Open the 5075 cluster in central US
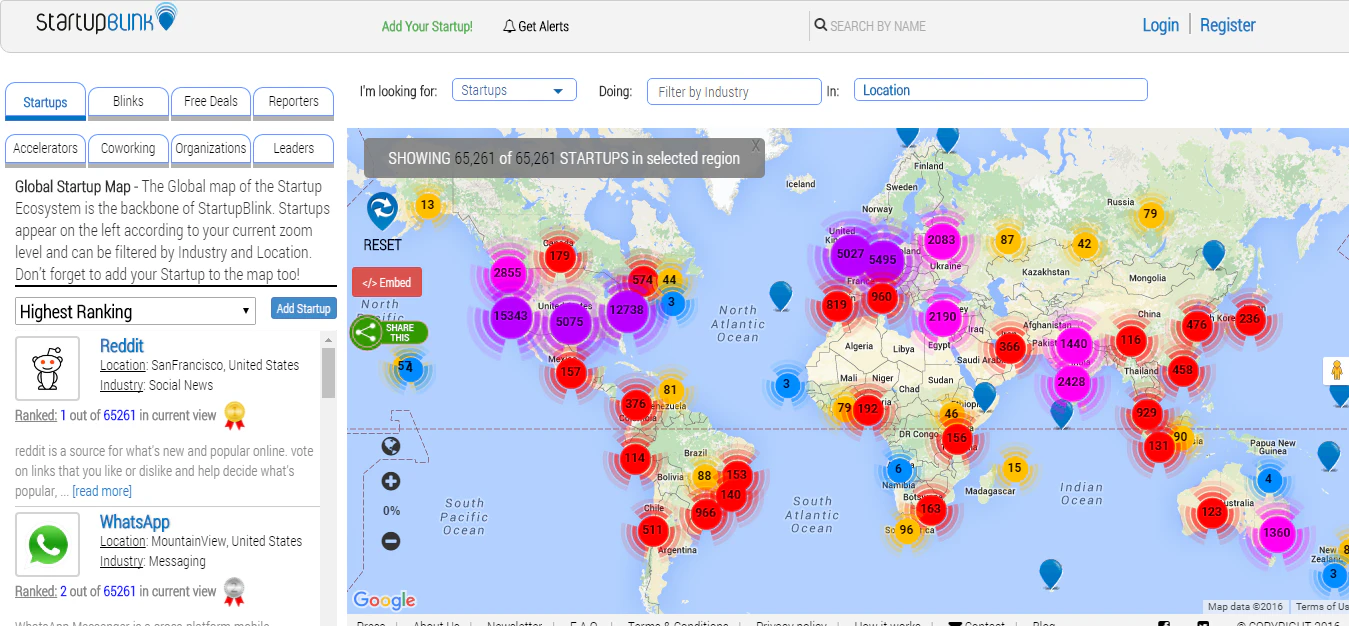 tap(569, 322)
